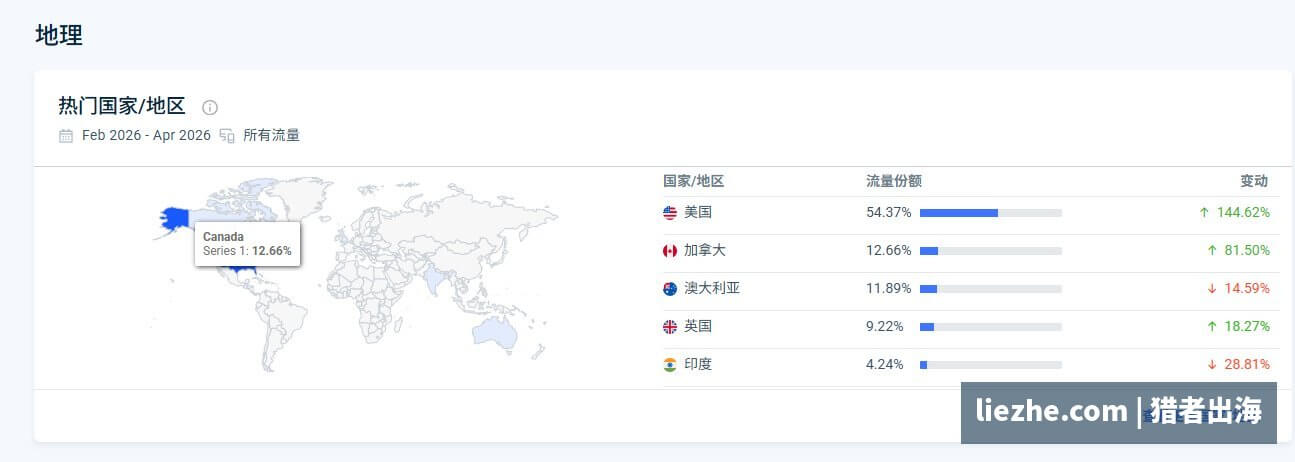Click the 81.50% change value
Viewport: 1295px width, 462px height.
click(x=1247, y=251)
